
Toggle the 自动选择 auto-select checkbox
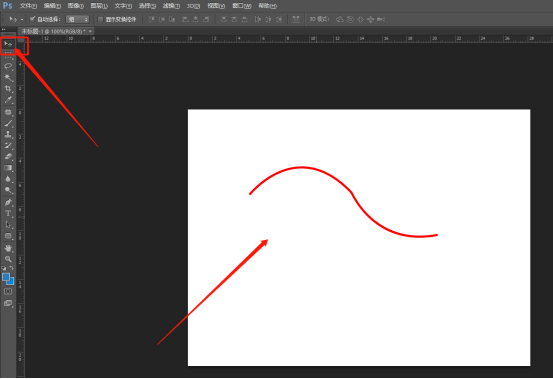pos(32,19)
